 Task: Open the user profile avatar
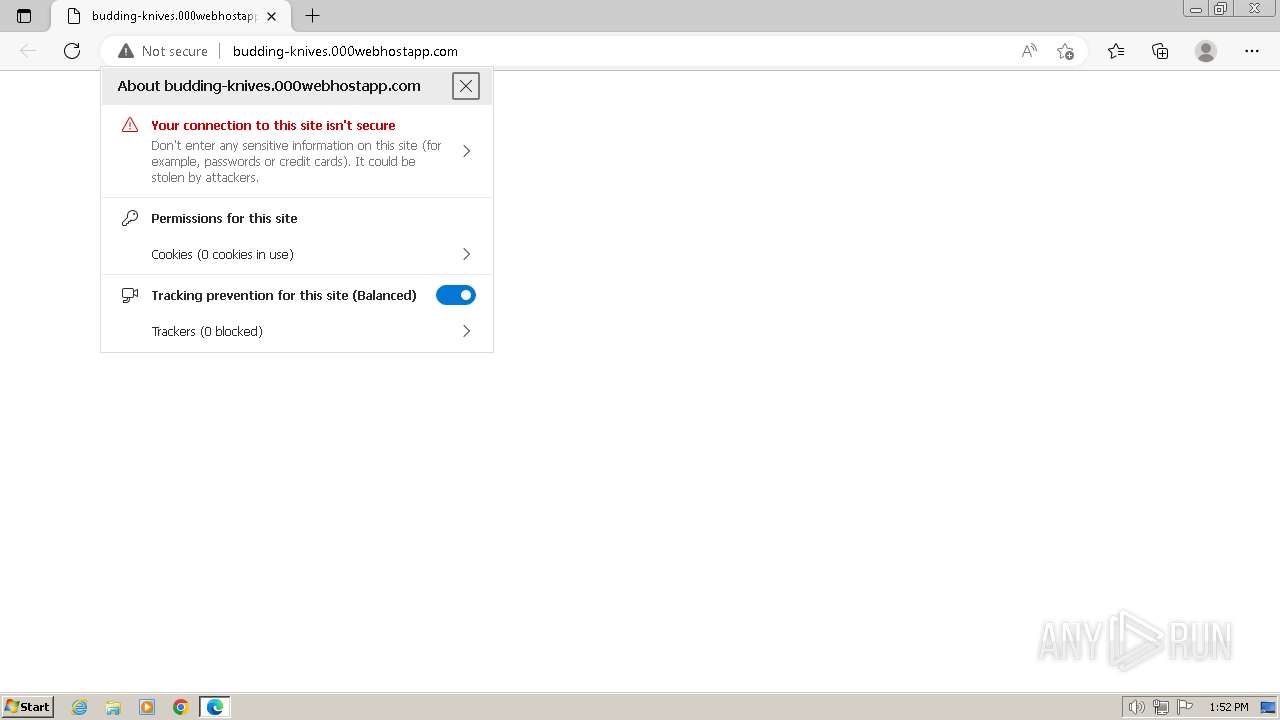point(1206,51)
